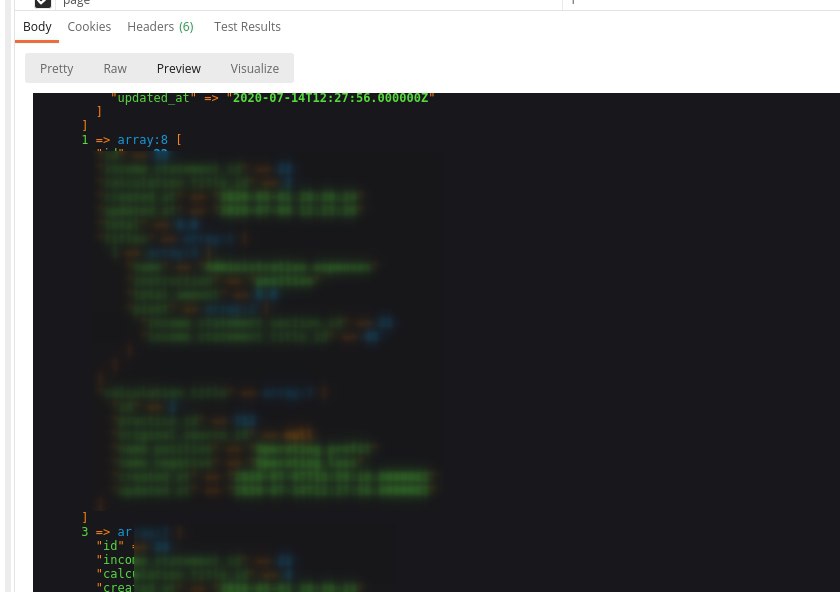Open the Headers (6) tab
The image size is (840, 592).
point(160,27)
